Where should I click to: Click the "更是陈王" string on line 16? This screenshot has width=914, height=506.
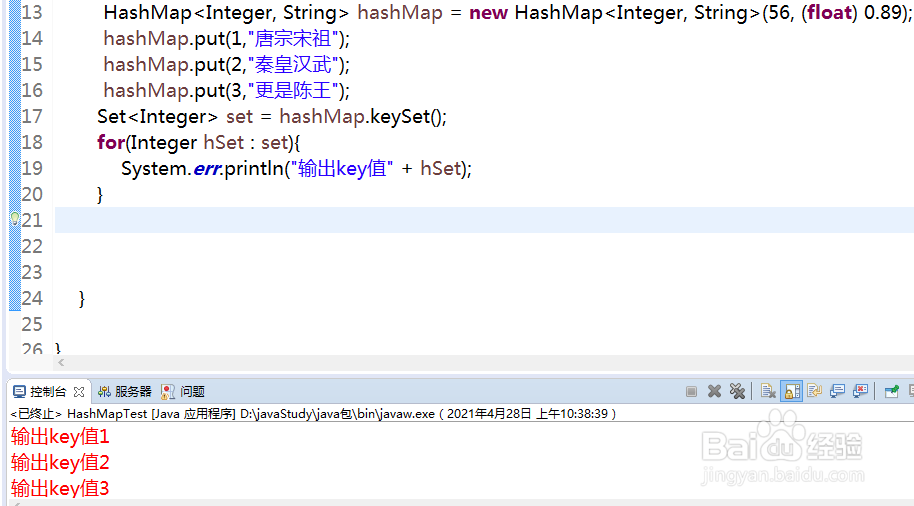point(294,90)
